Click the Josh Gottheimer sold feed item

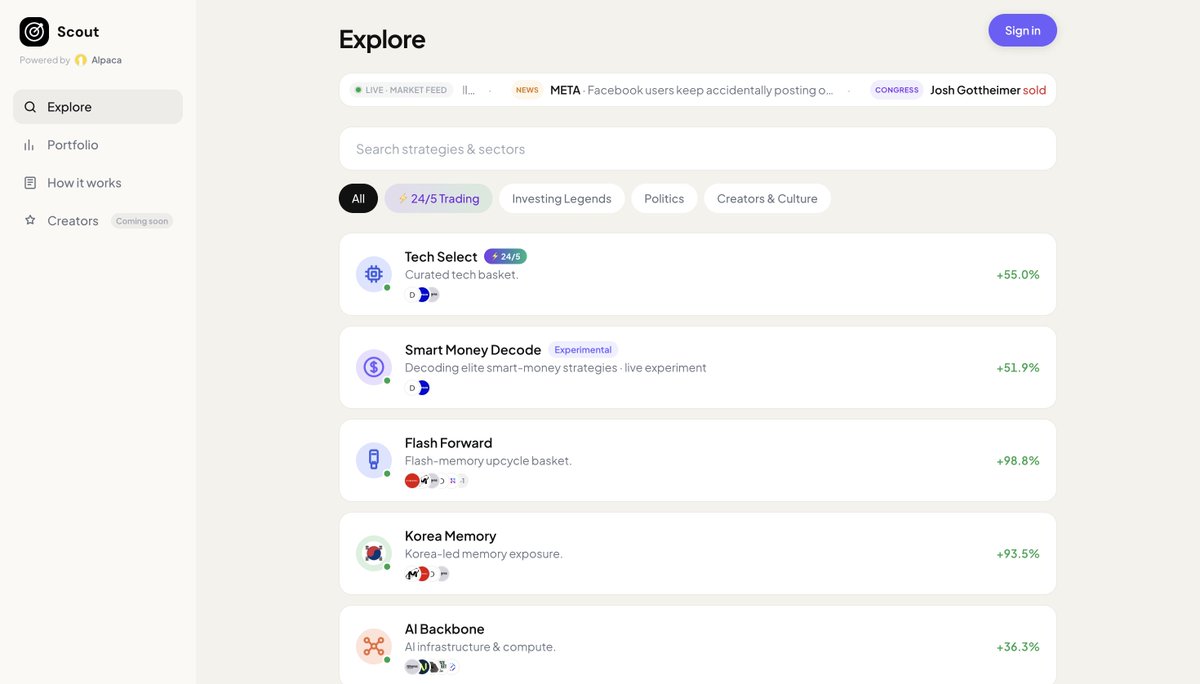point(988,90)
